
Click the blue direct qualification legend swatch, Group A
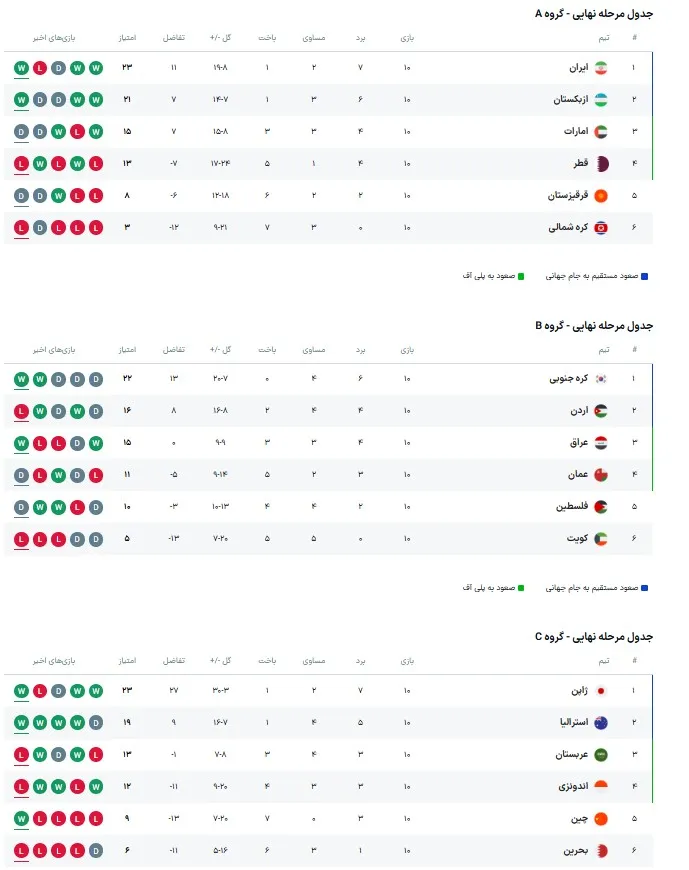[x=645, y=276]
